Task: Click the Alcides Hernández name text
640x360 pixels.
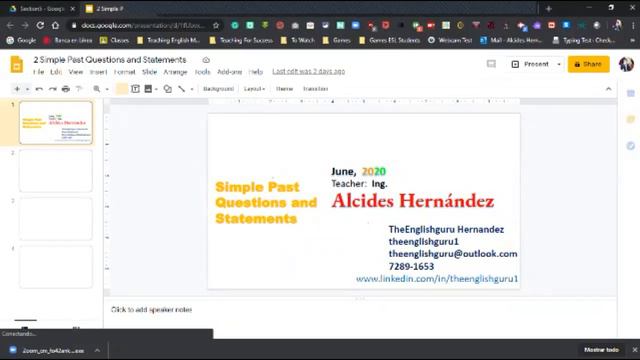Action: 413,201
